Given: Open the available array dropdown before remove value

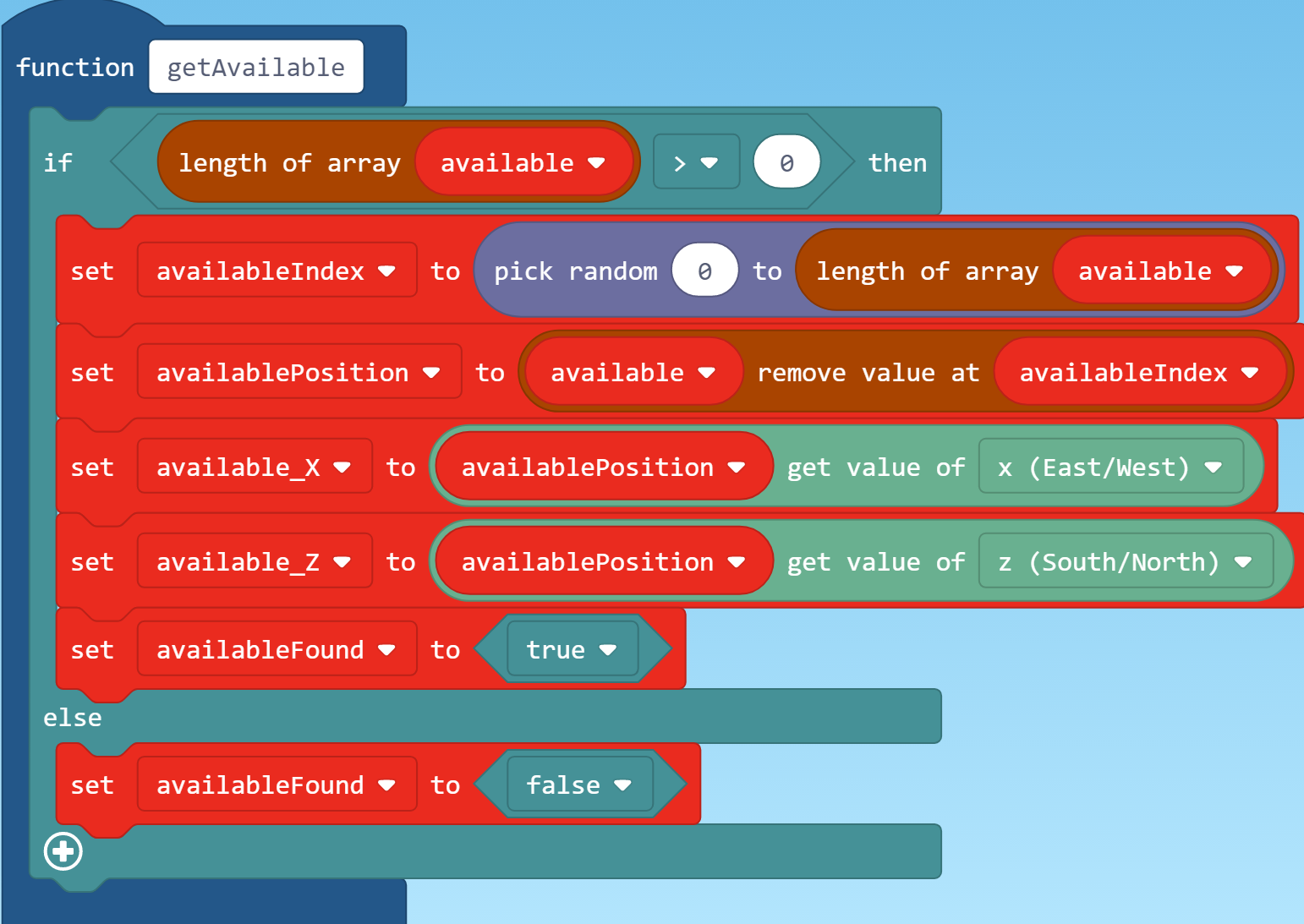Looking at the screenshot, I should tap(707, 373).
